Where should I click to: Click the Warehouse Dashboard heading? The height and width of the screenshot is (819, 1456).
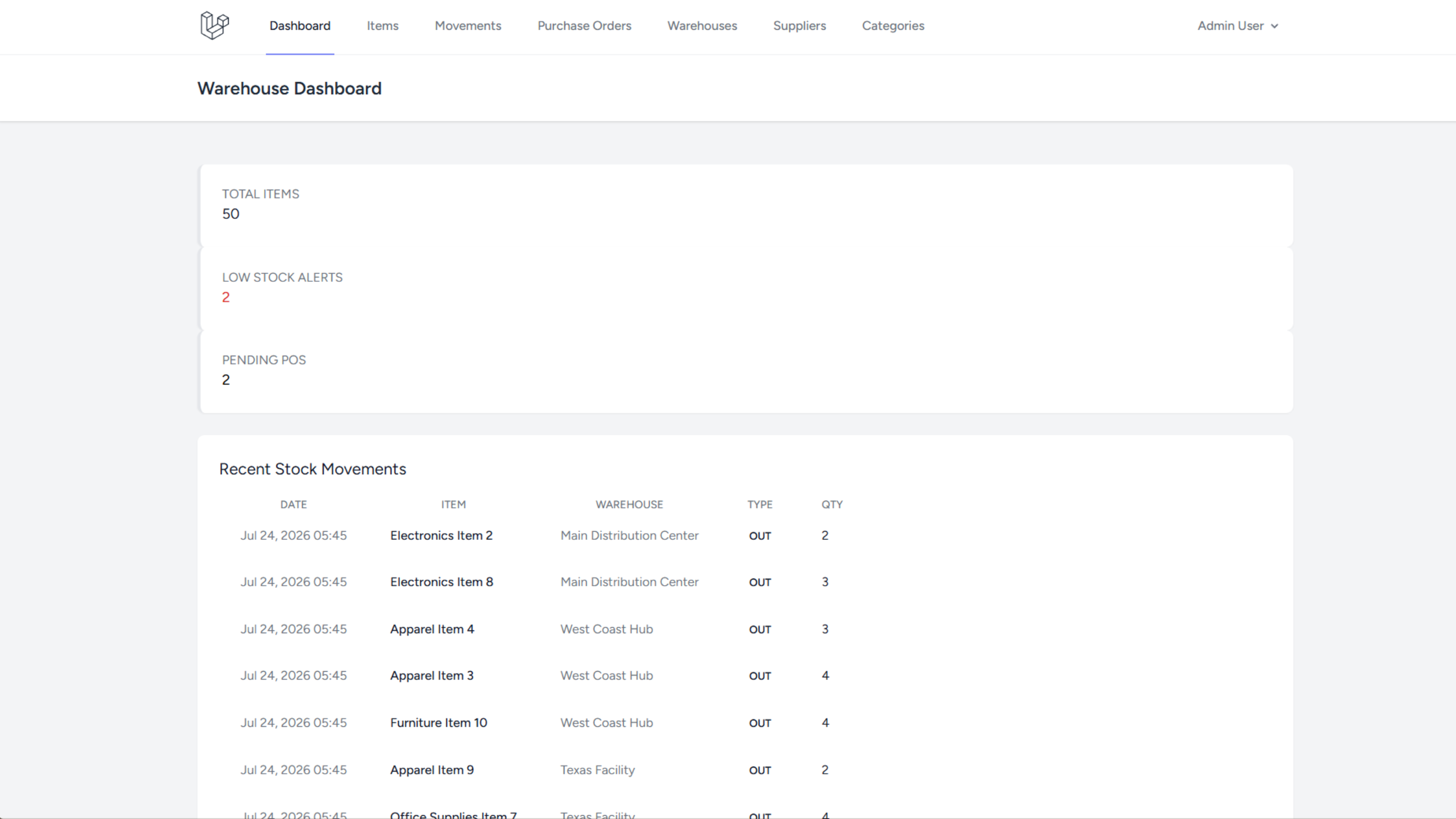click(290, 89)
